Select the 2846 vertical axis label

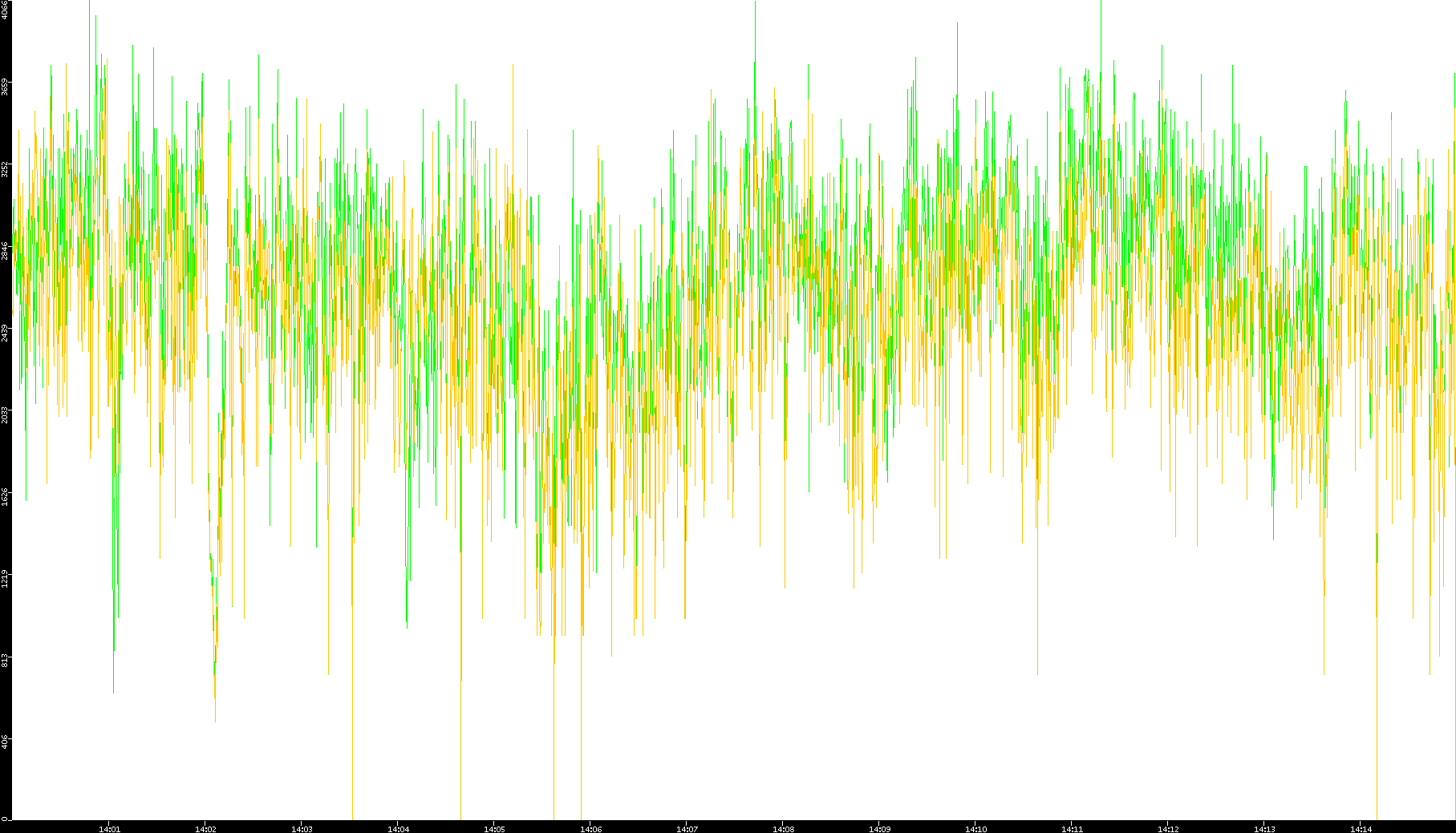[6, 250]
